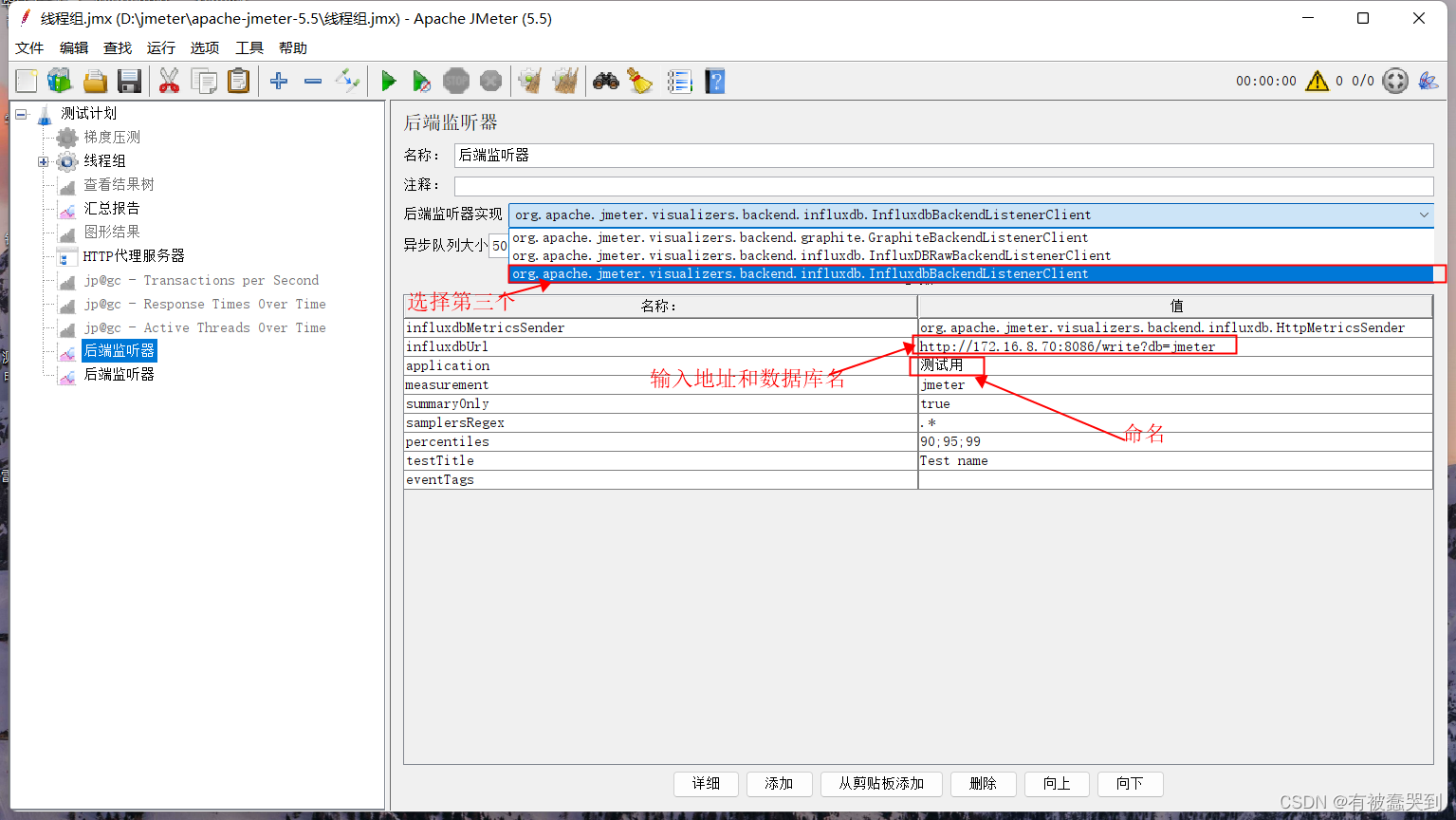Select jp@gc - Response Times Over Time
Screen dimensions: 1456x820
pyautogui.click(x=205, y=305)
